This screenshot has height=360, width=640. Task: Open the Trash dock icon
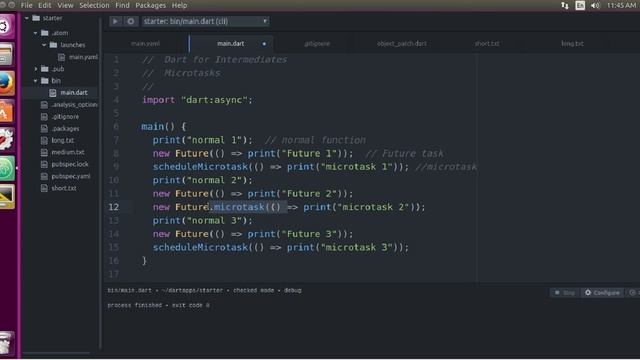pyautogui.click(x=6, y=344)
